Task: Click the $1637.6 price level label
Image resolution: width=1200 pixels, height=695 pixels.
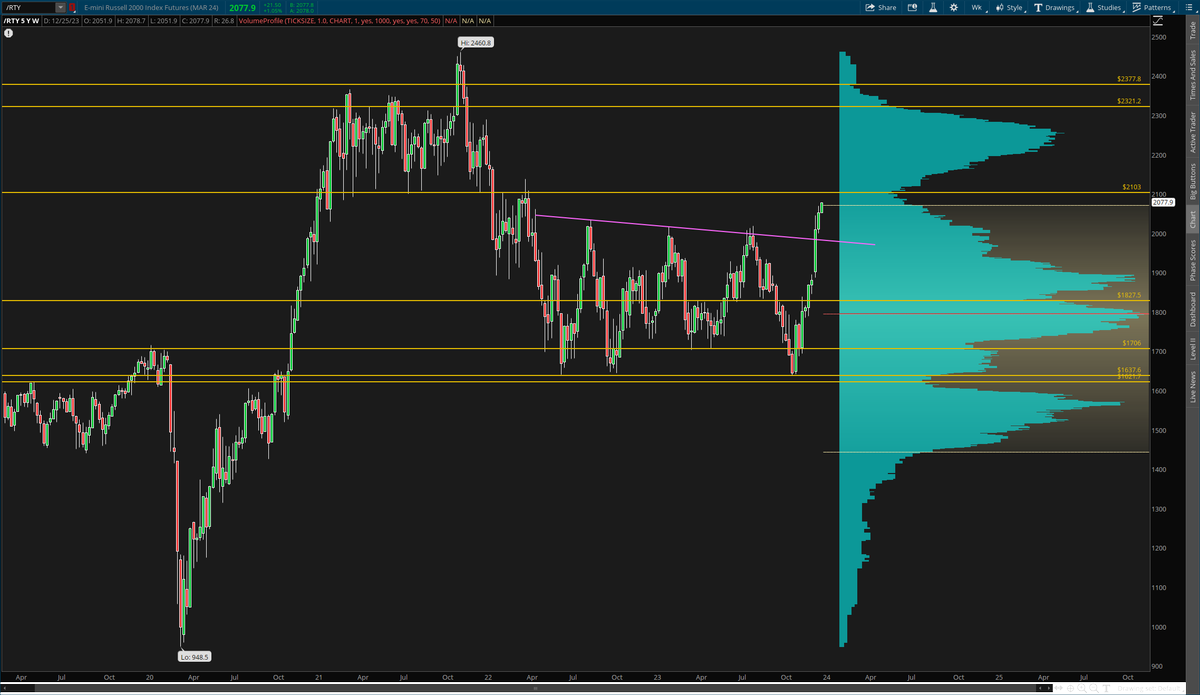Action: click(1129, 370)
